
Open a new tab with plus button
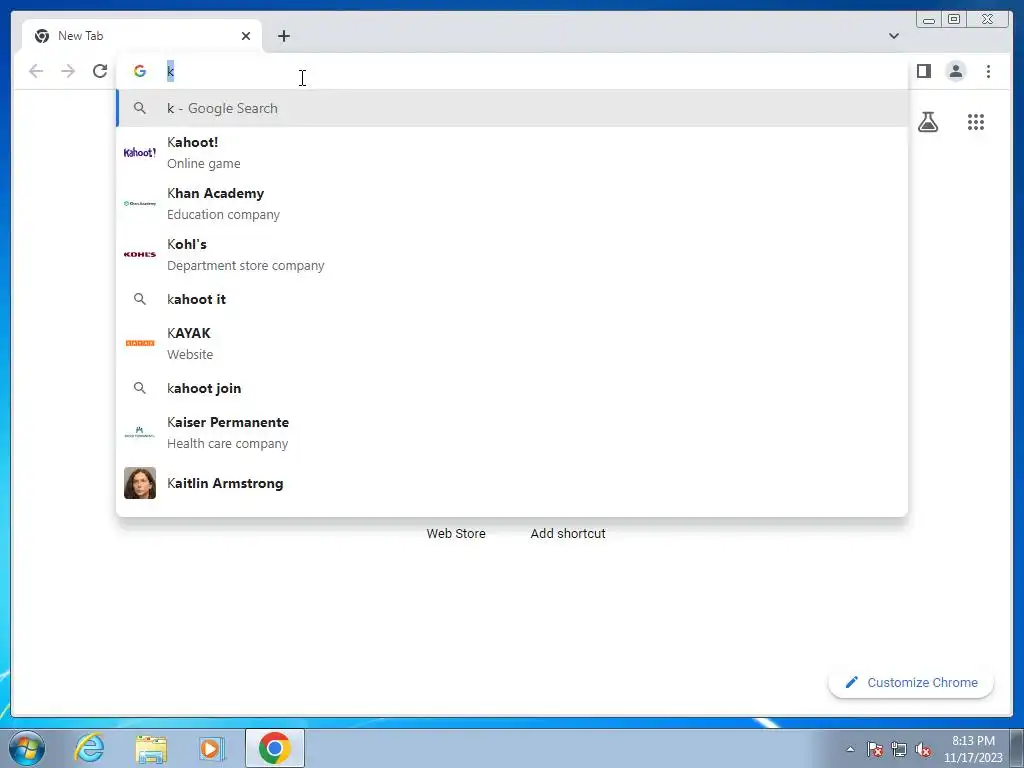(283, 36)
